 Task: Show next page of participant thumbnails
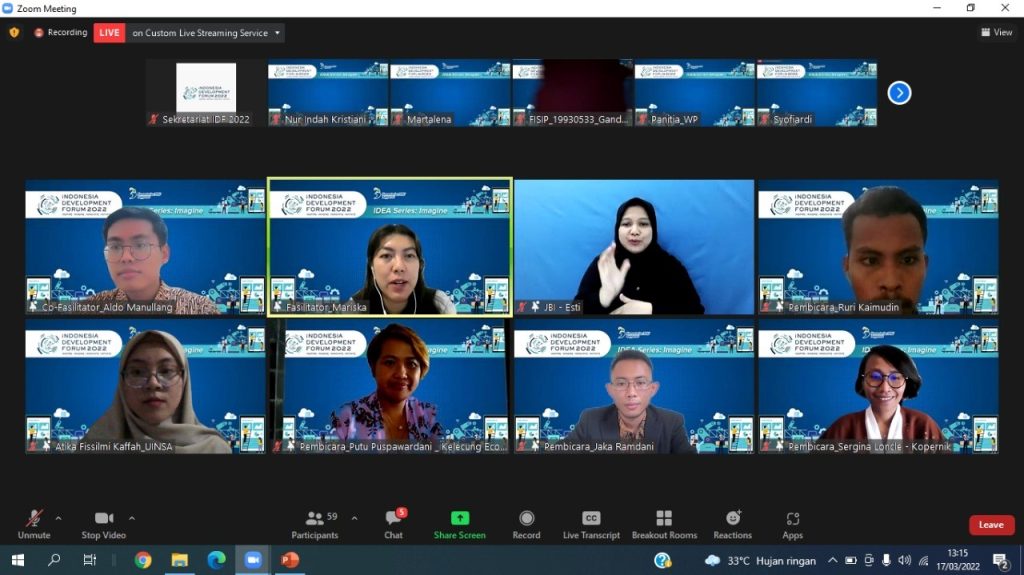coord(899,93)
